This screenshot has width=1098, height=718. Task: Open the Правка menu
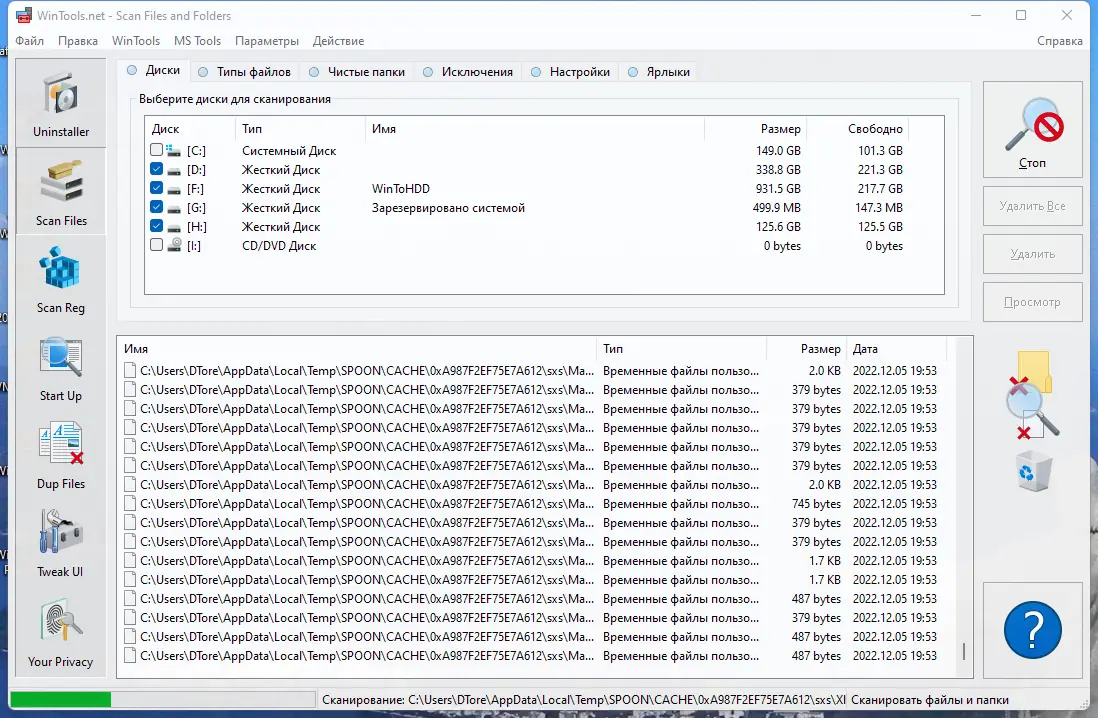coord(78,41)
